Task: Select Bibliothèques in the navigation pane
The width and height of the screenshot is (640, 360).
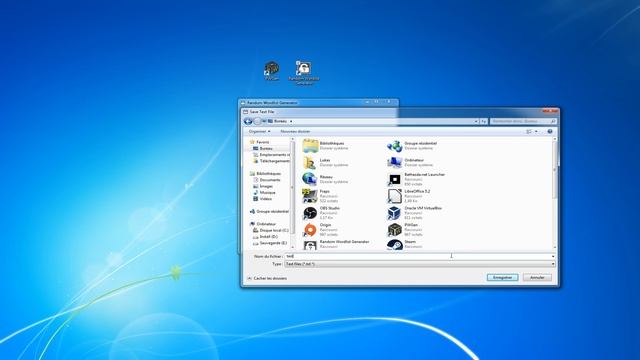Action: click(x=266, y=174)
